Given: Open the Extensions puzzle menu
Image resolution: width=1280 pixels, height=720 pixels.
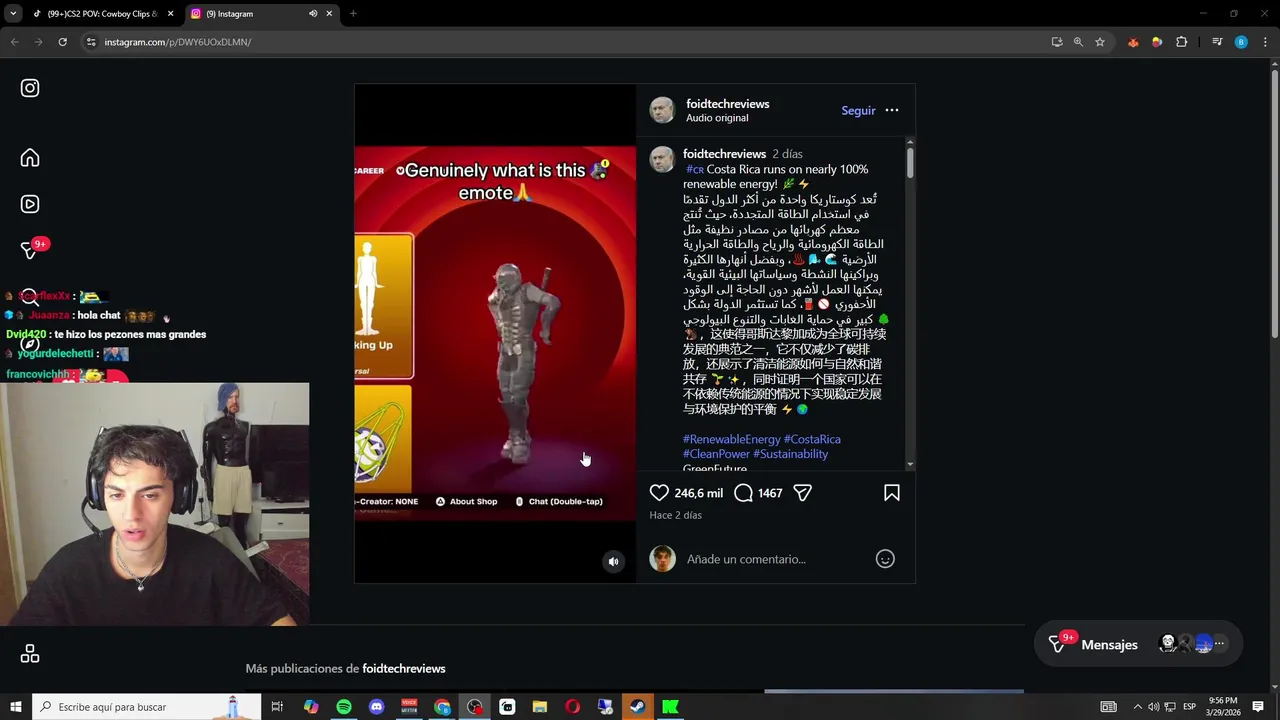Looking at the screenshot, I should coord(1181,42).
